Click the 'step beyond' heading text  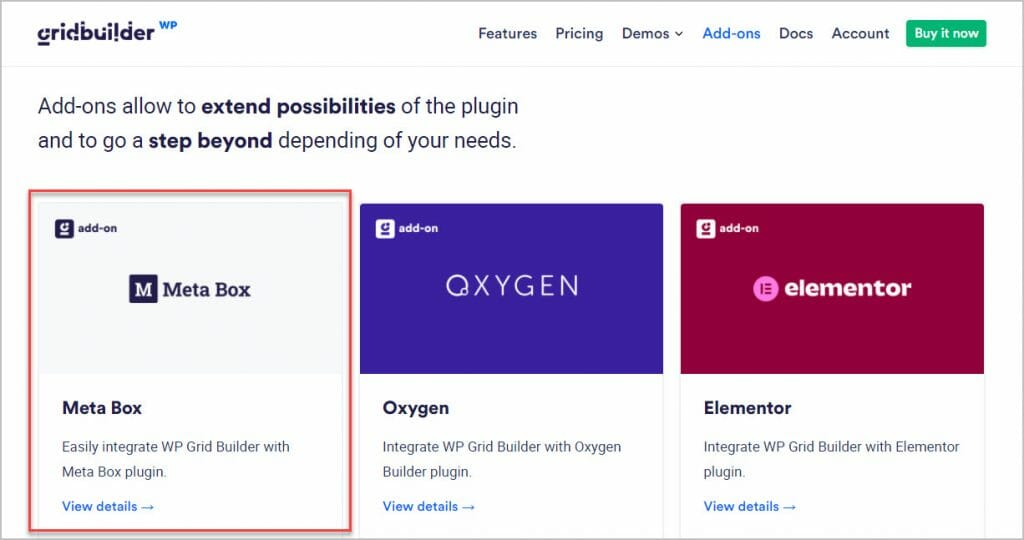(210, 140)
